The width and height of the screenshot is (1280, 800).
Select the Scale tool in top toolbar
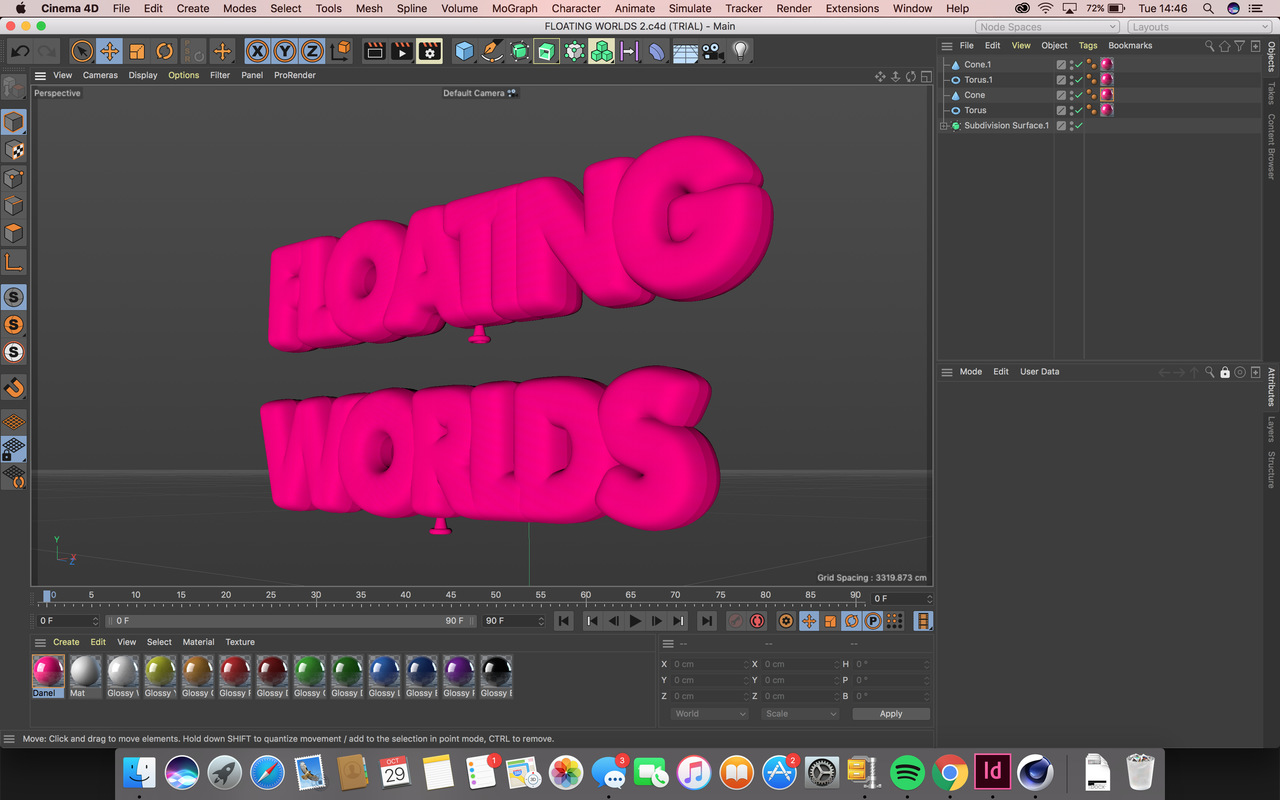[137, 51]
